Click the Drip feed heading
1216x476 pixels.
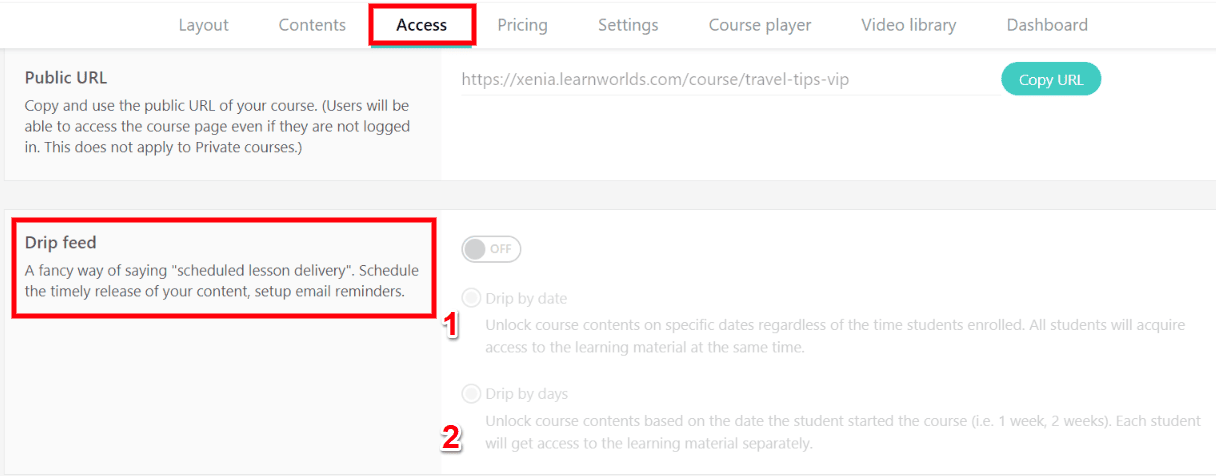coord(60,242)
